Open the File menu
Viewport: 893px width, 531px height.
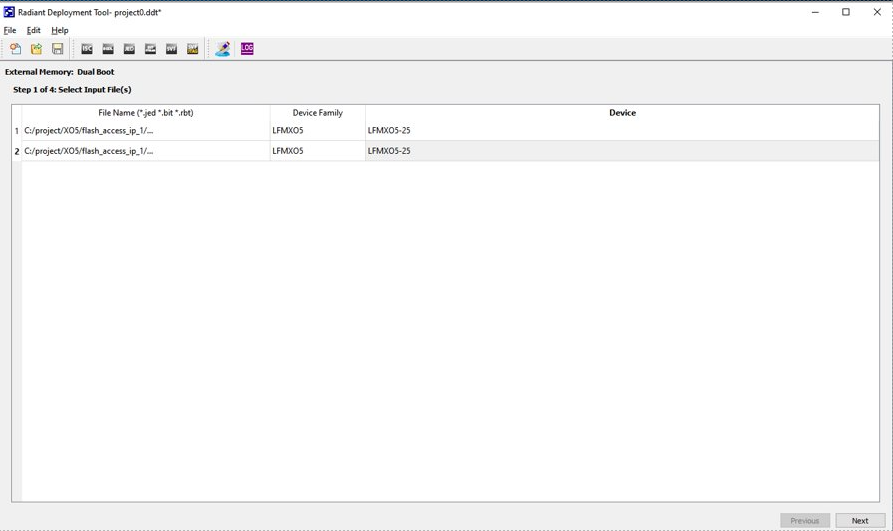click(10, 30)
